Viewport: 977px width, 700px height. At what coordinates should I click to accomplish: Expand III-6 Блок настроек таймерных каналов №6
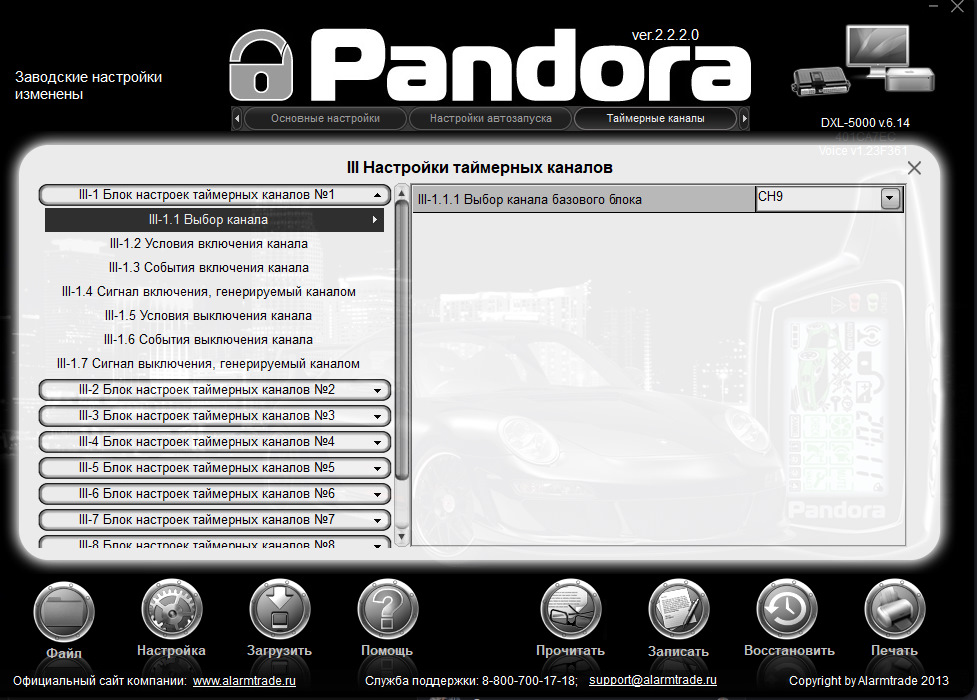coord(214,494)
